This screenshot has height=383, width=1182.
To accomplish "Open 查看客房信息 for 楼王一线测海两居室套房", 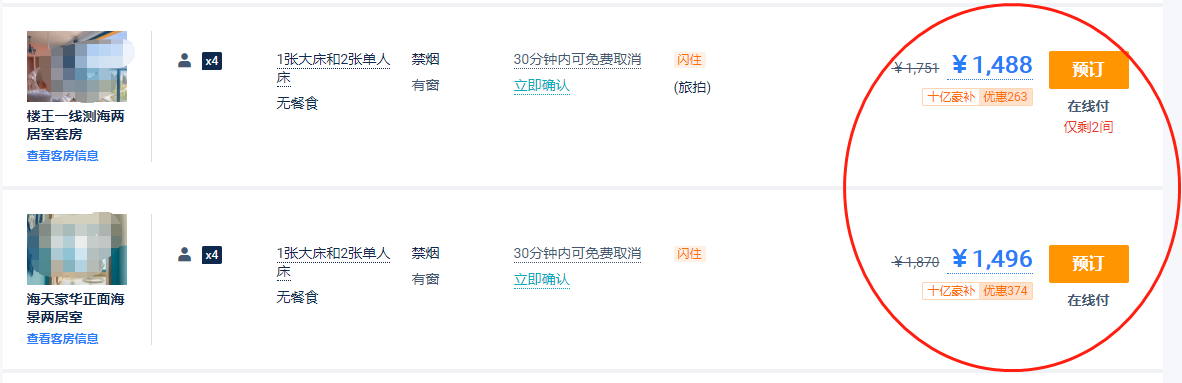I will 63,156.
